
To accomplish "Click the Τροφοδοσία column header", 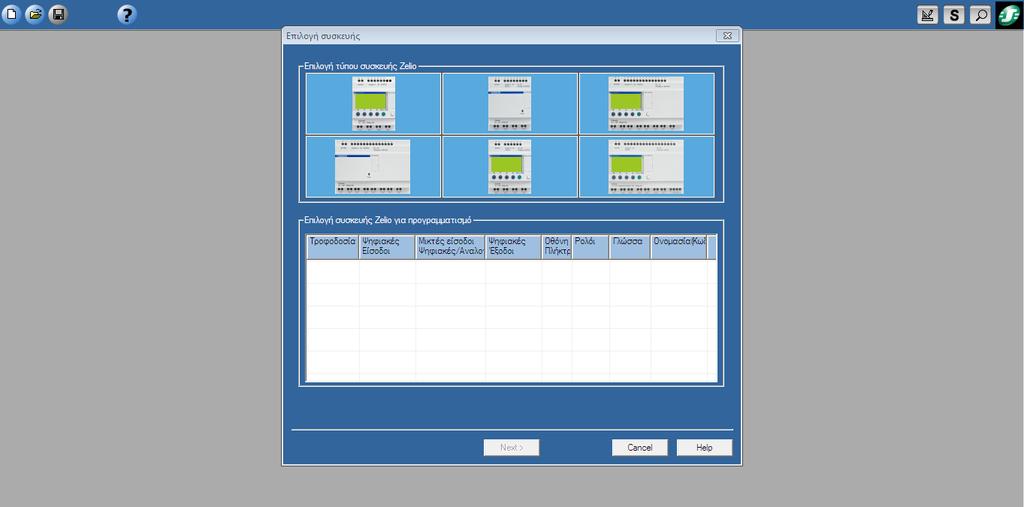I will click(x=333, y=247).
